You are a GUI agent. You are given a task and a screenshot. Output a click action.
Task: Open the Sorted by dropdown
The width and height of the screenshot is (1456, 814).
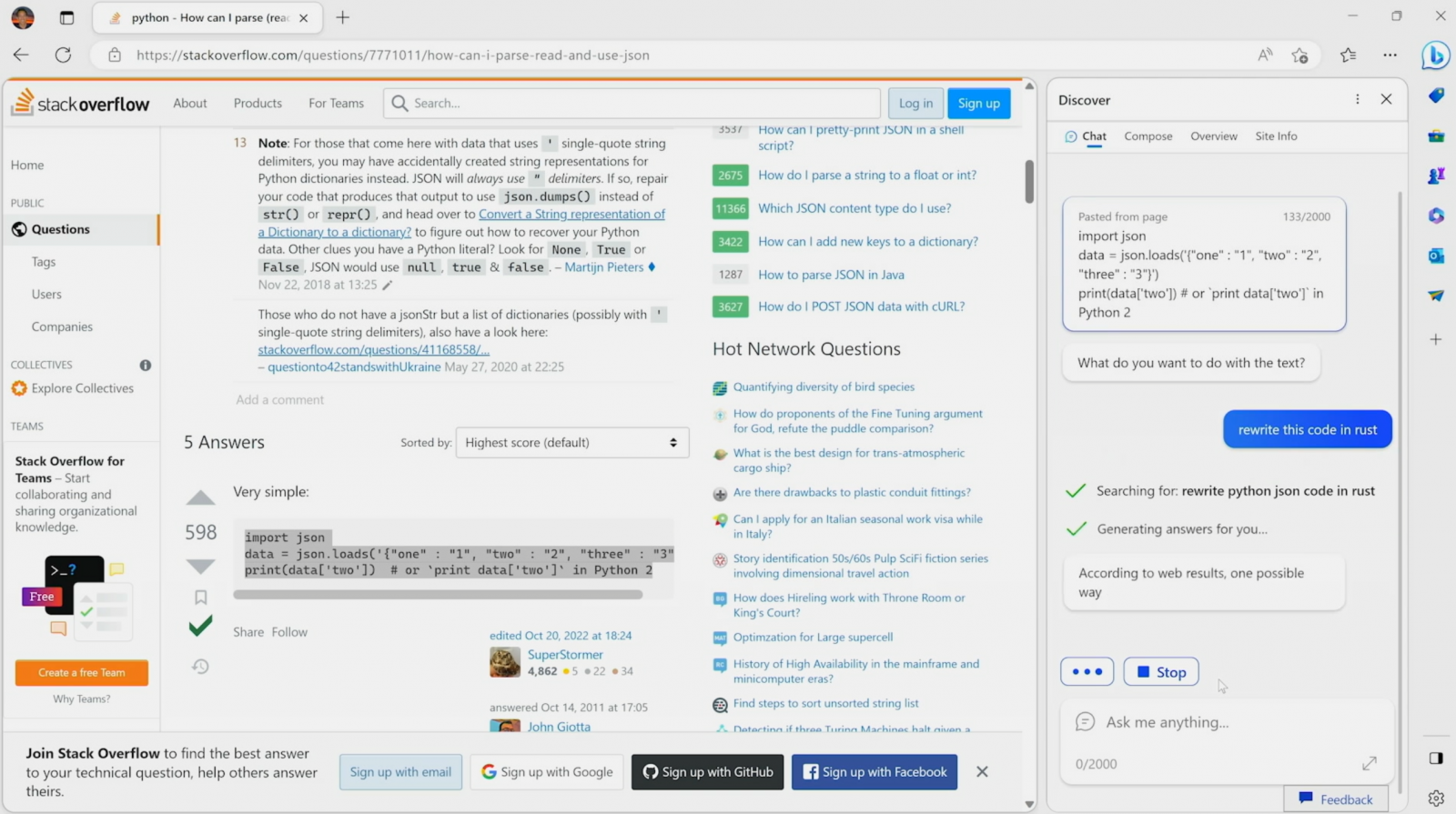click(571, 442)
